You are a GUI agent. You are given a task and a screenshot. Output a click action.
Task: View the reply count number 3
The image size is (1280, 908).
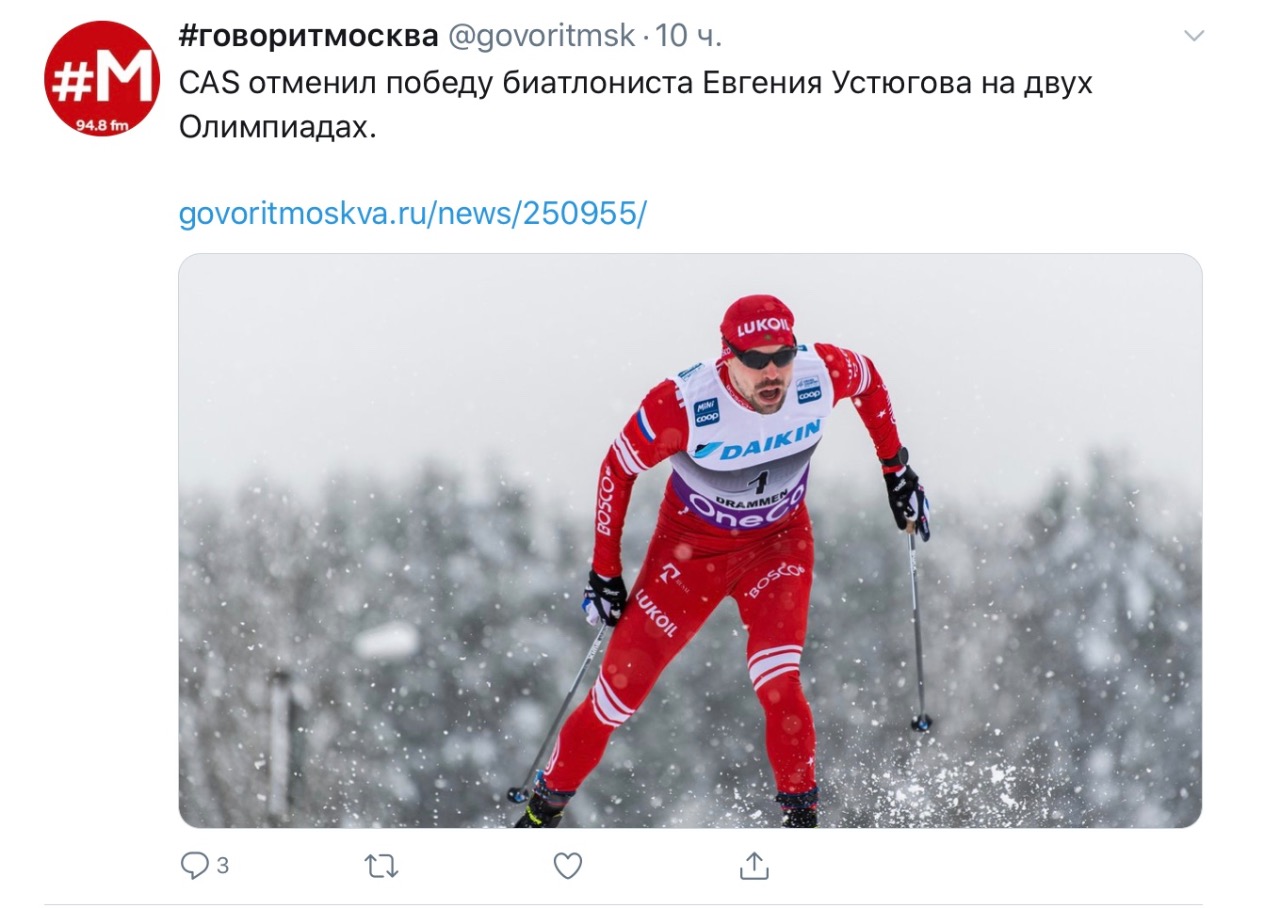[222, 866]
